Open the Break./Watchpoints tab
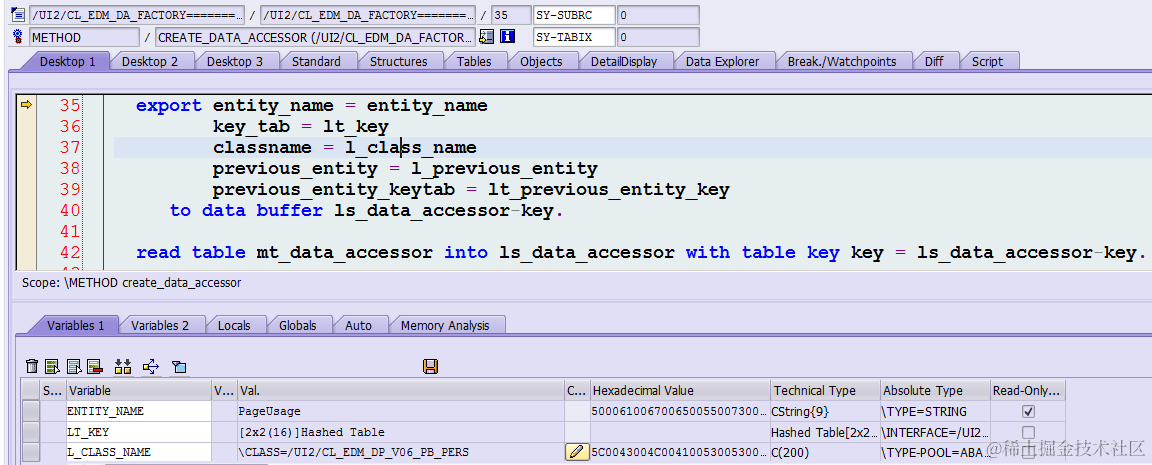 coord(842,62)
